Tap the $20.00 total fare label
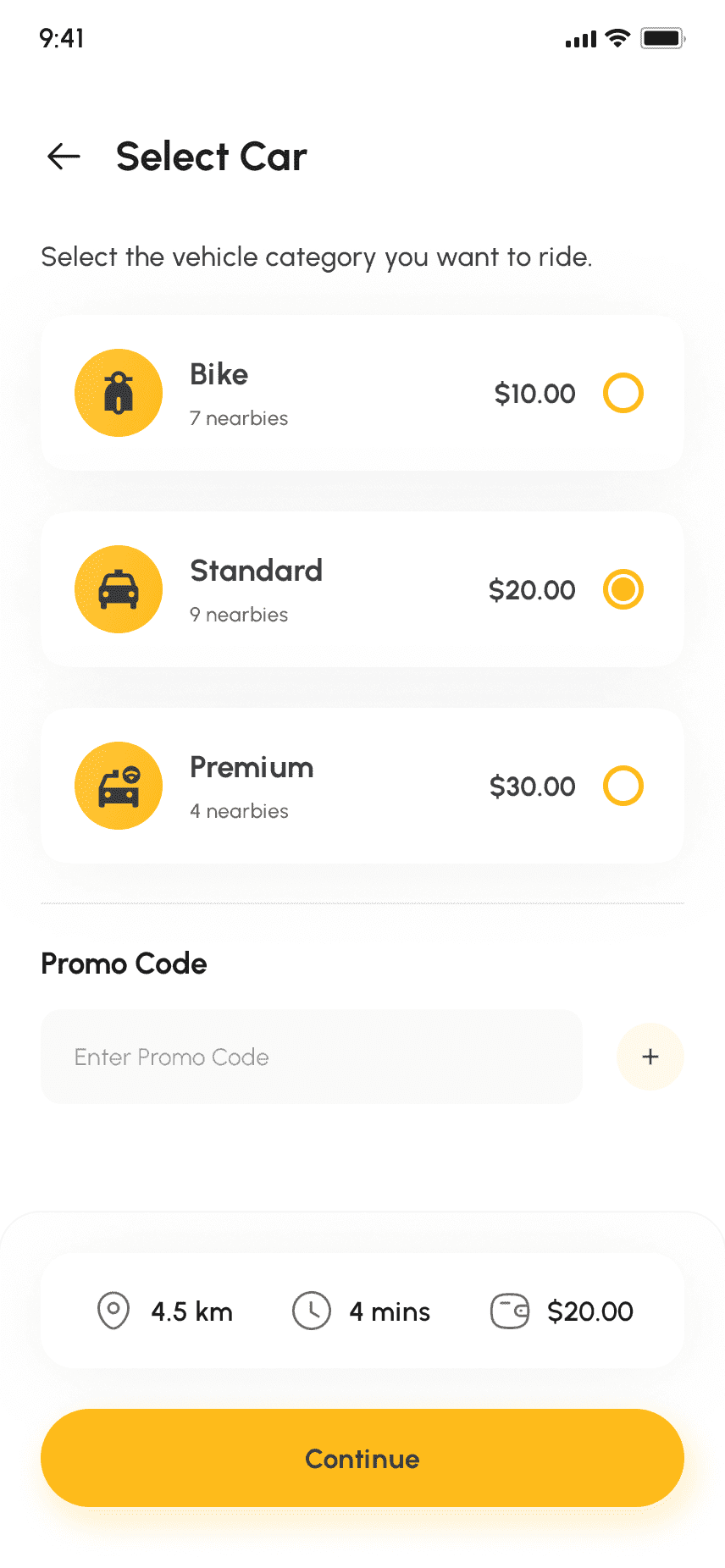This screenshot has height=1568, width=725. tap(590, 1311)
